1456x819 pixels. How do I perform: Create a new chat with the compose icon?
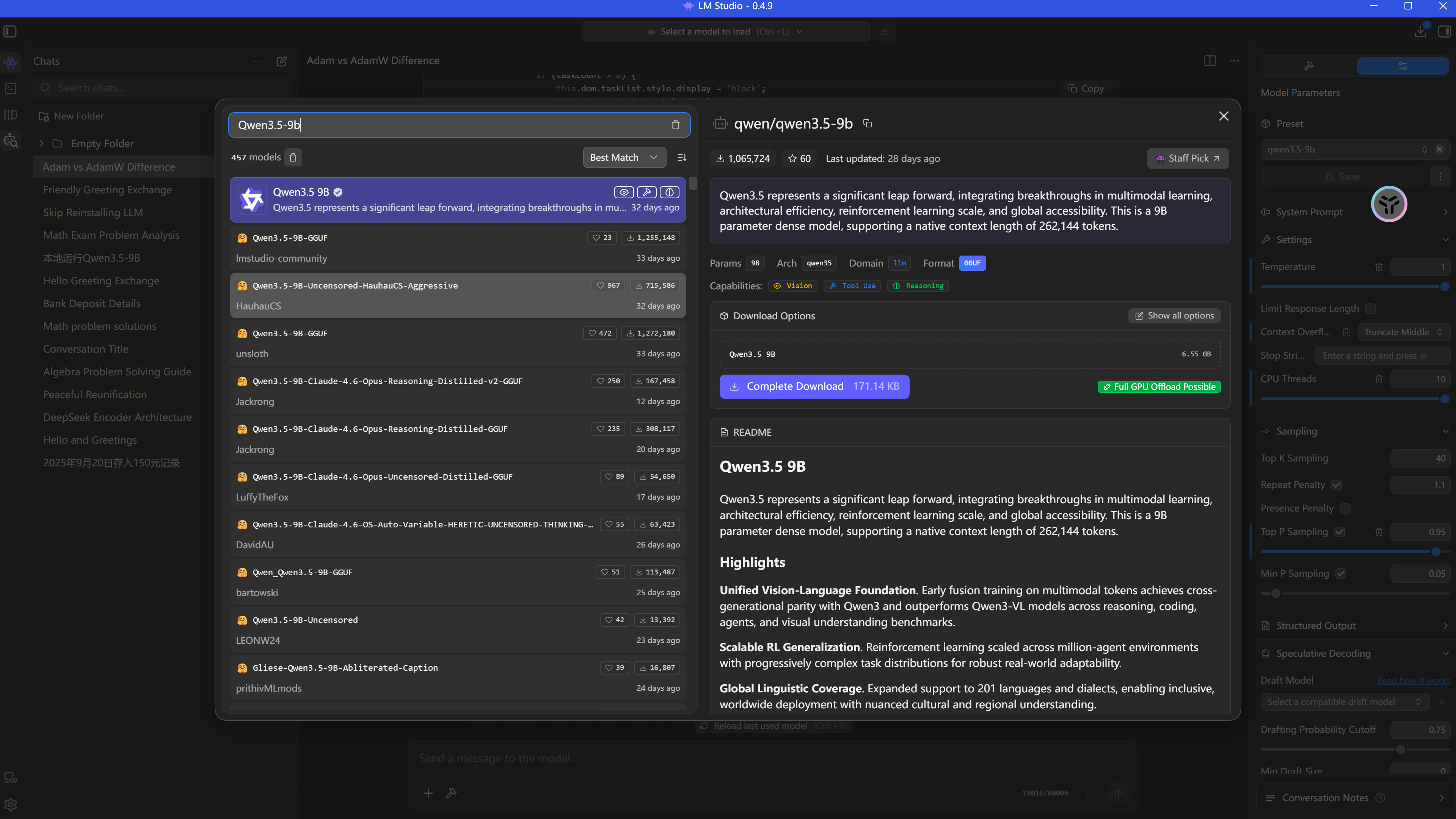281,61
